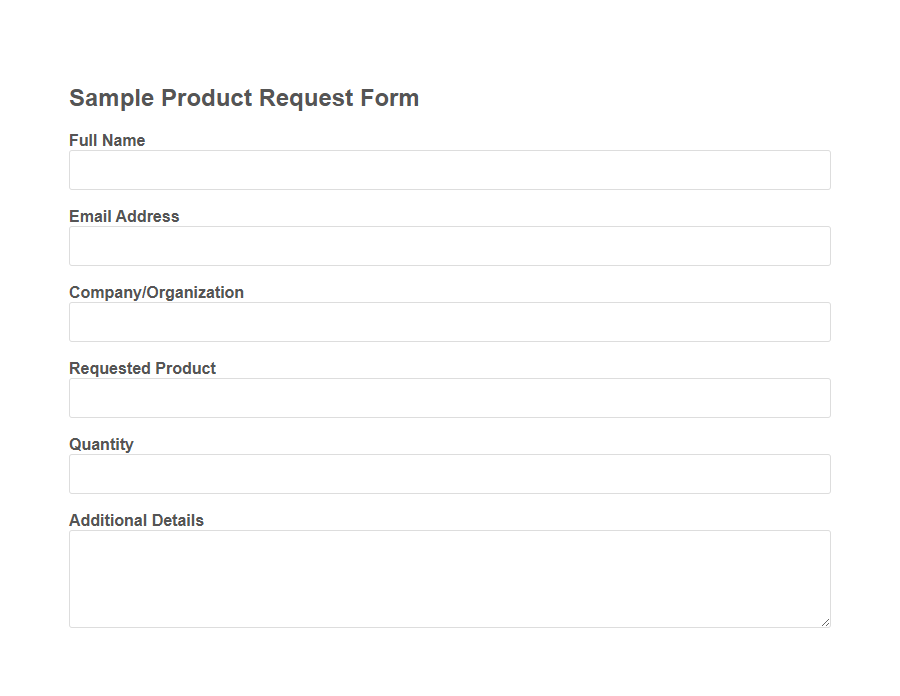Select the Quantity label
900x696 pixels.
[x=101, y=444]
